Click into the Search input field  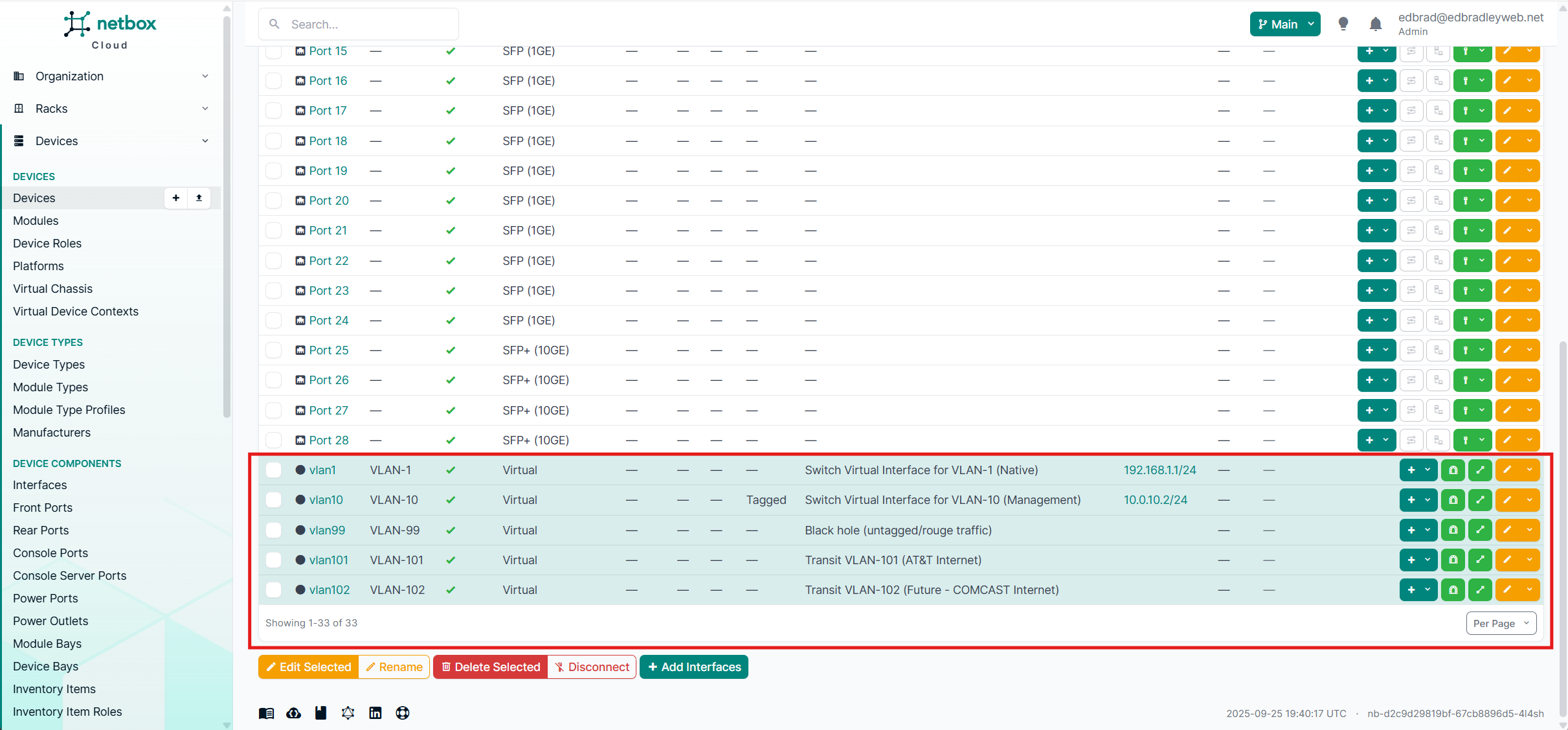pos(369,24)
